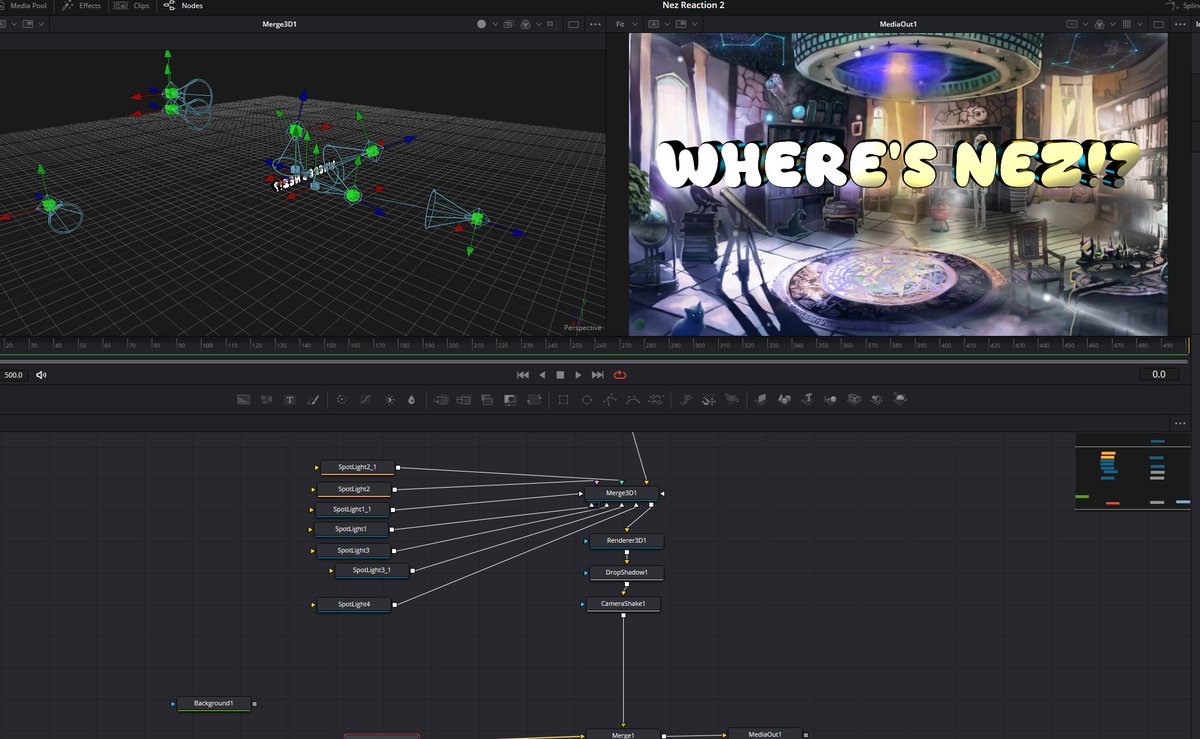Add a Text+ node from the toolbar

pyautogui.click(x=289, y=400)
